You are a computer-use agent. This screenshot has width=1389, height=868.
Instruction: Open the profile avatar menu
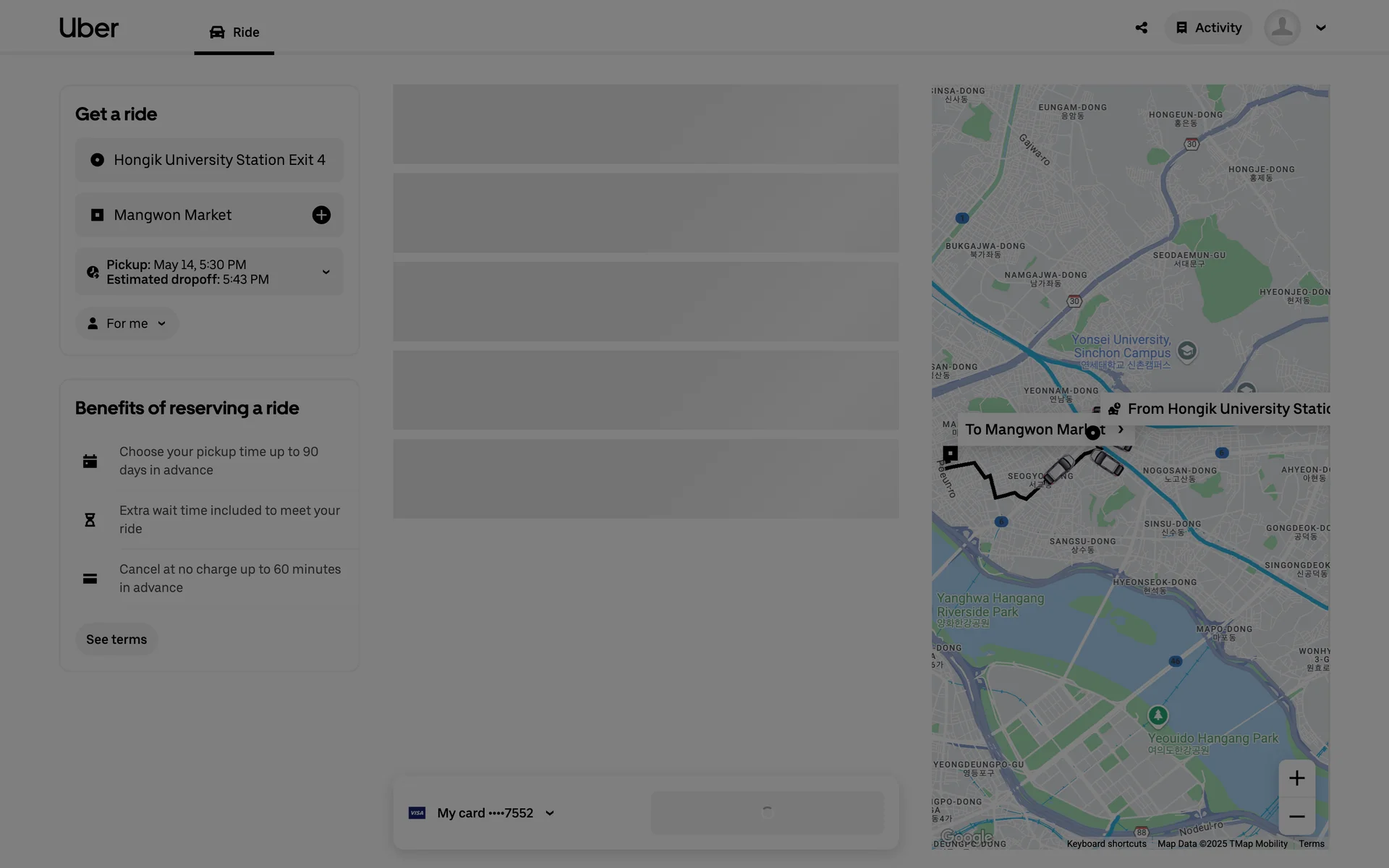(1282, 28)
